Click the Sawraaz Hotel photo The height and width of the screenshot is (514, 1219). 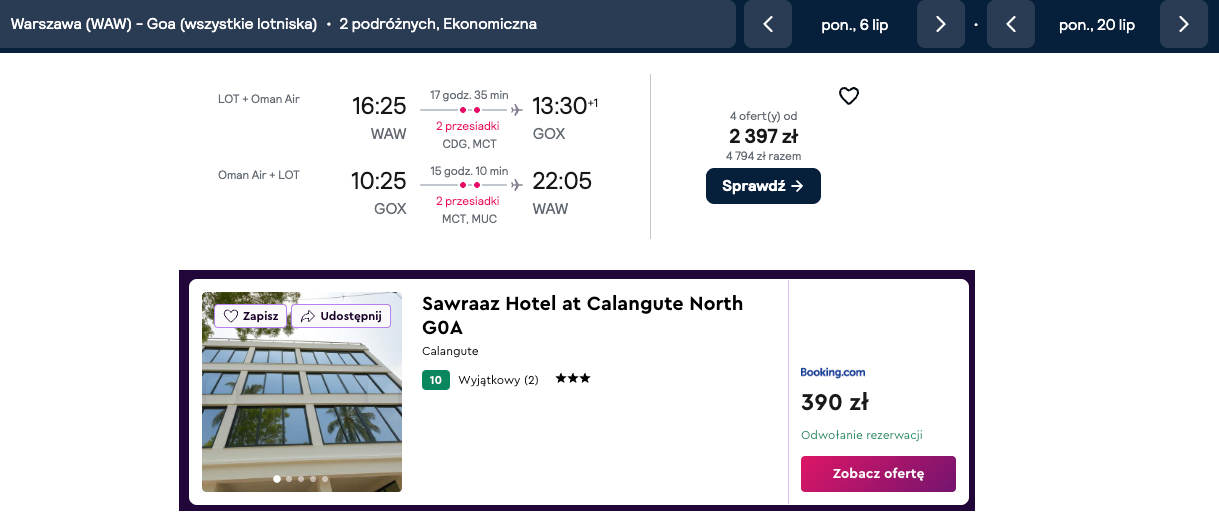pos(302,410)
